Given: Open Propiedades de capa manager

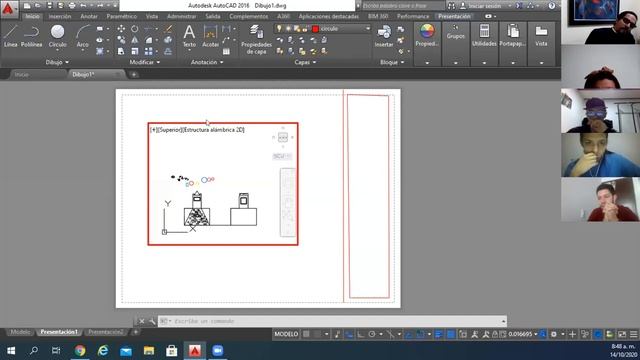Looking at the screenshot, I should [x=256, y=39].
